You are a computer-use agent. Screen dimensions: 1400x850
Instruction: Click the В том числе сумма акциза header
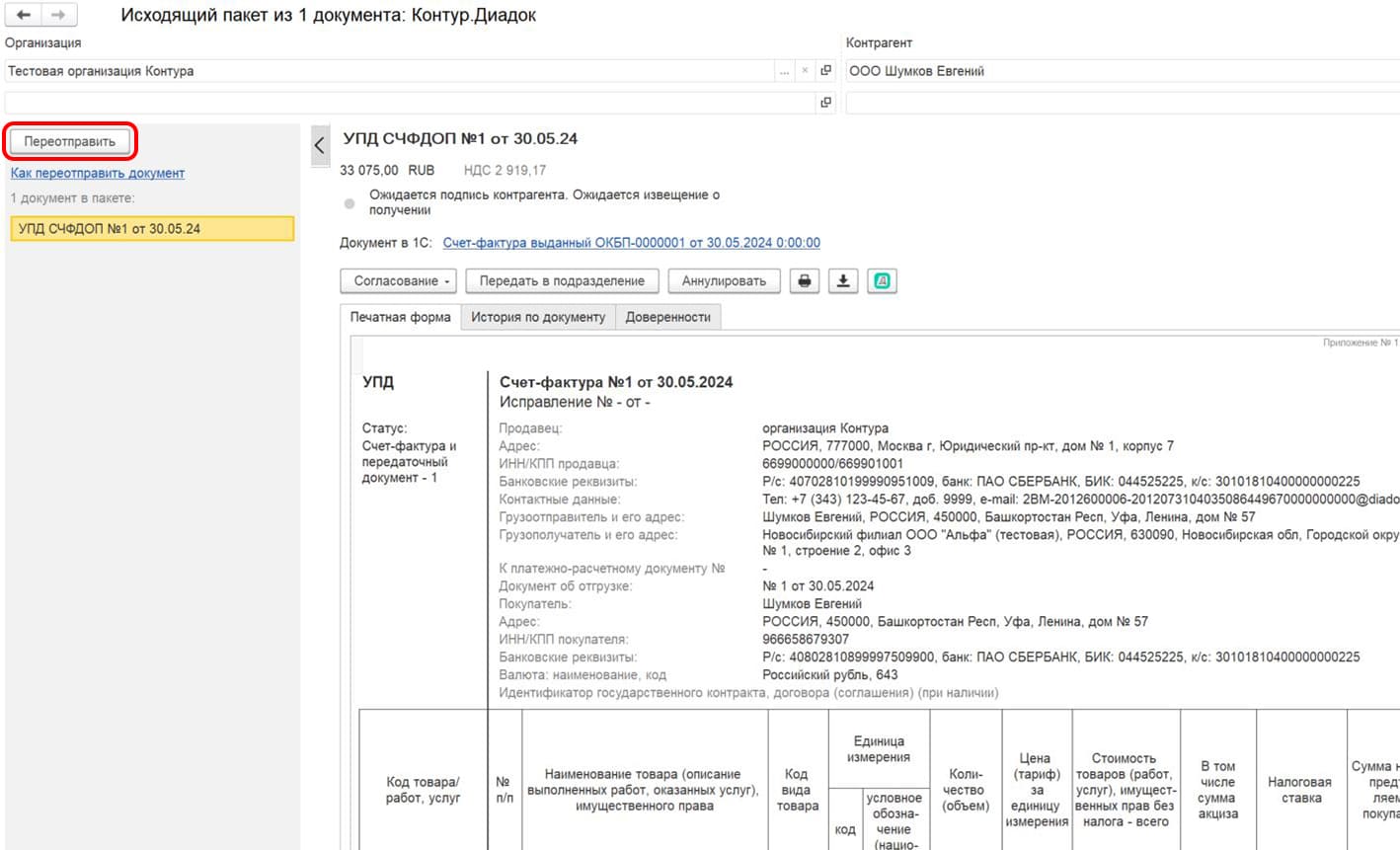click(1217, 790)
